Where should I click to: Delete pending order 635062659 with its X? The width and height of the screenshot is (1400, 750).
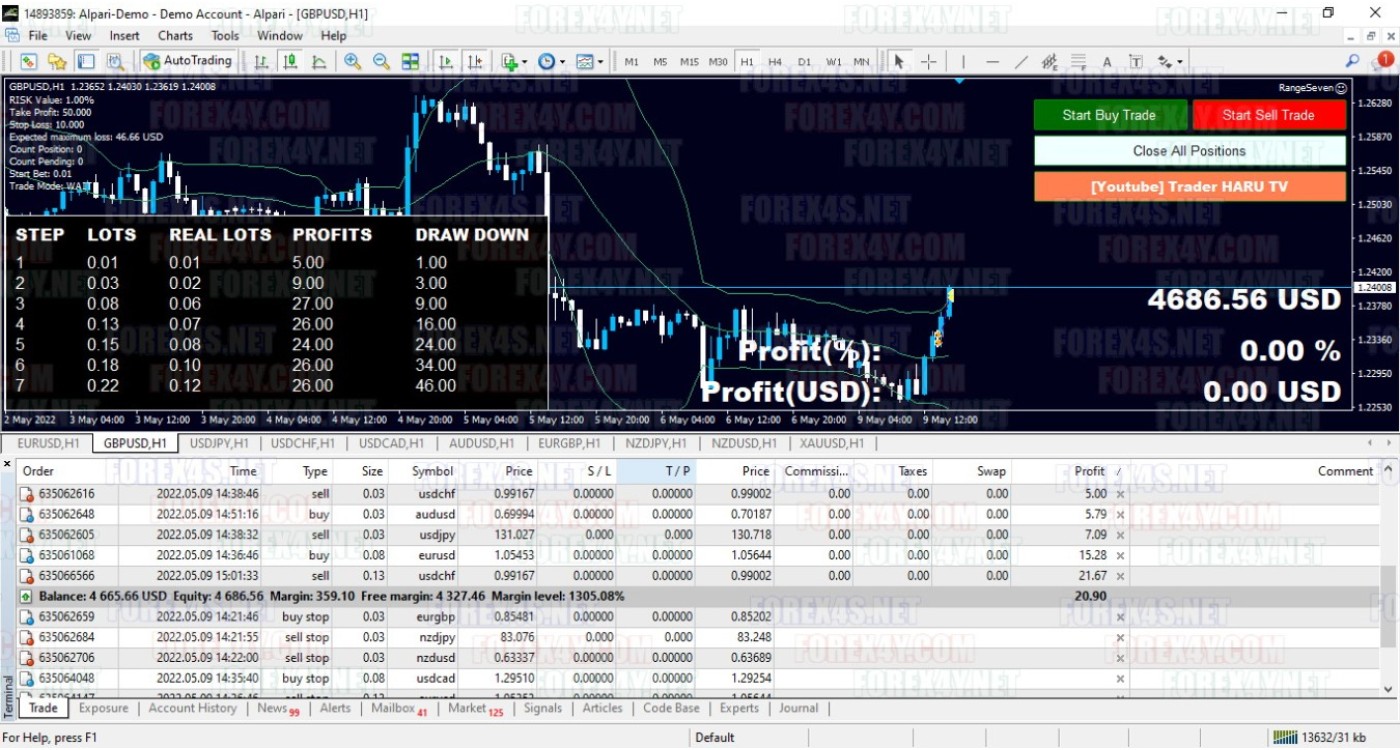point(1120,617)
